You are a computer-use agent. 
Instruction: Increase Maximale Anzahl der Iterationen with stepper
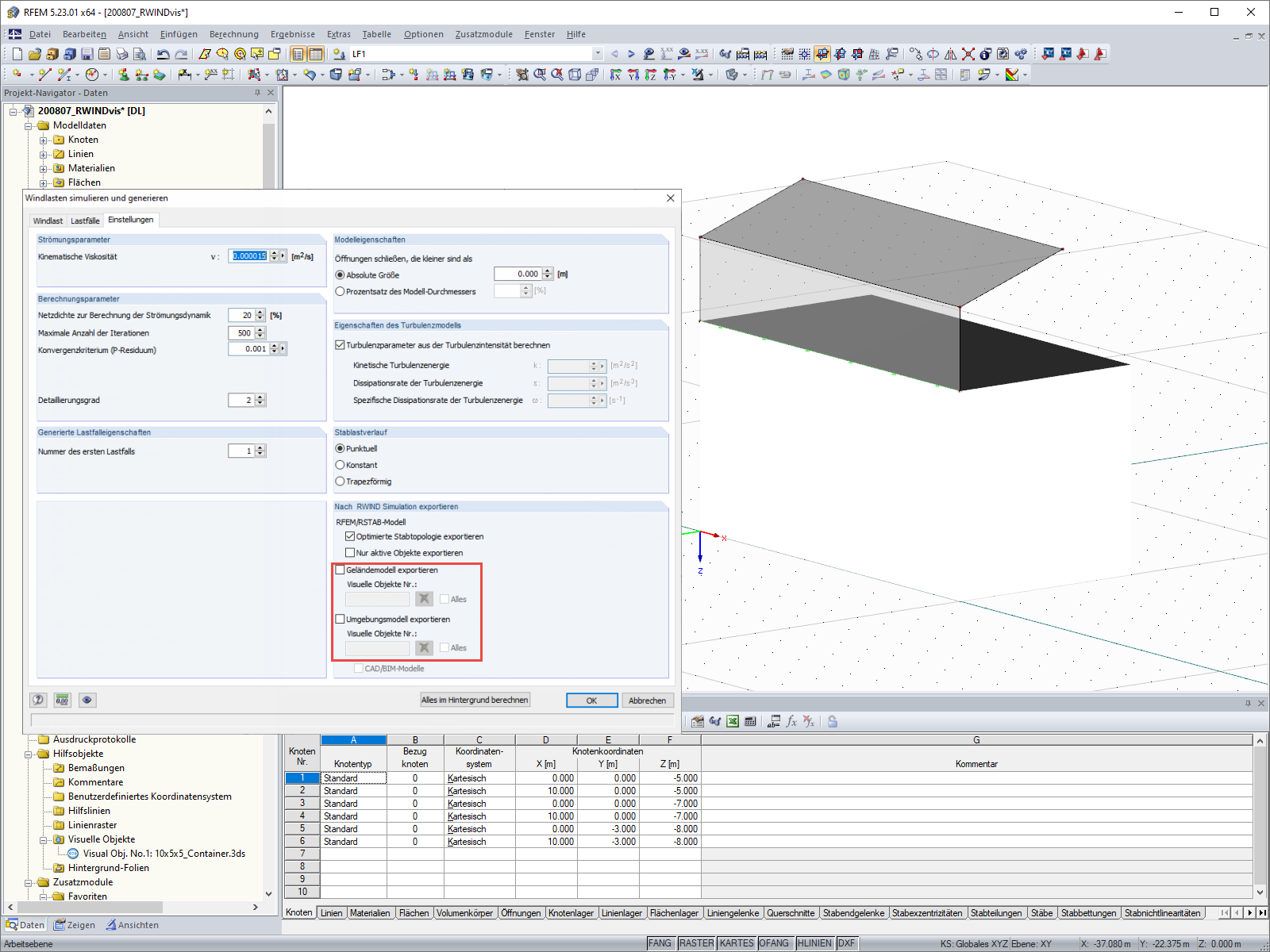pyautogui.click(x=260, y=330)
